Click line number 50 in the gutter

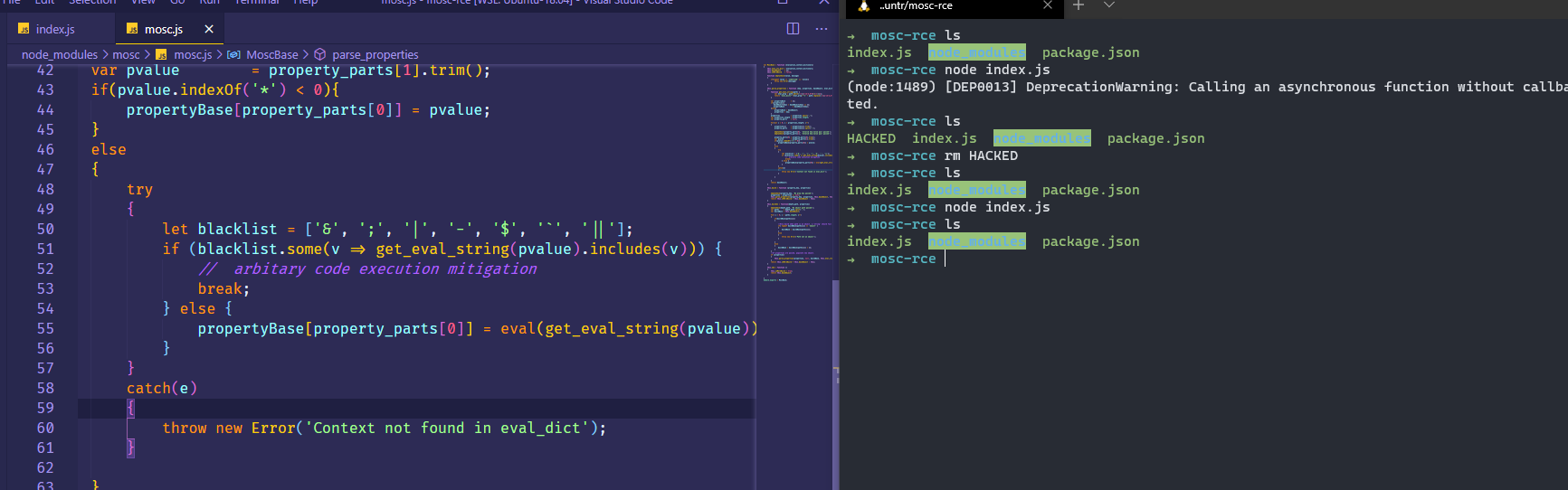pyautogui.click(x=45, y=229)
